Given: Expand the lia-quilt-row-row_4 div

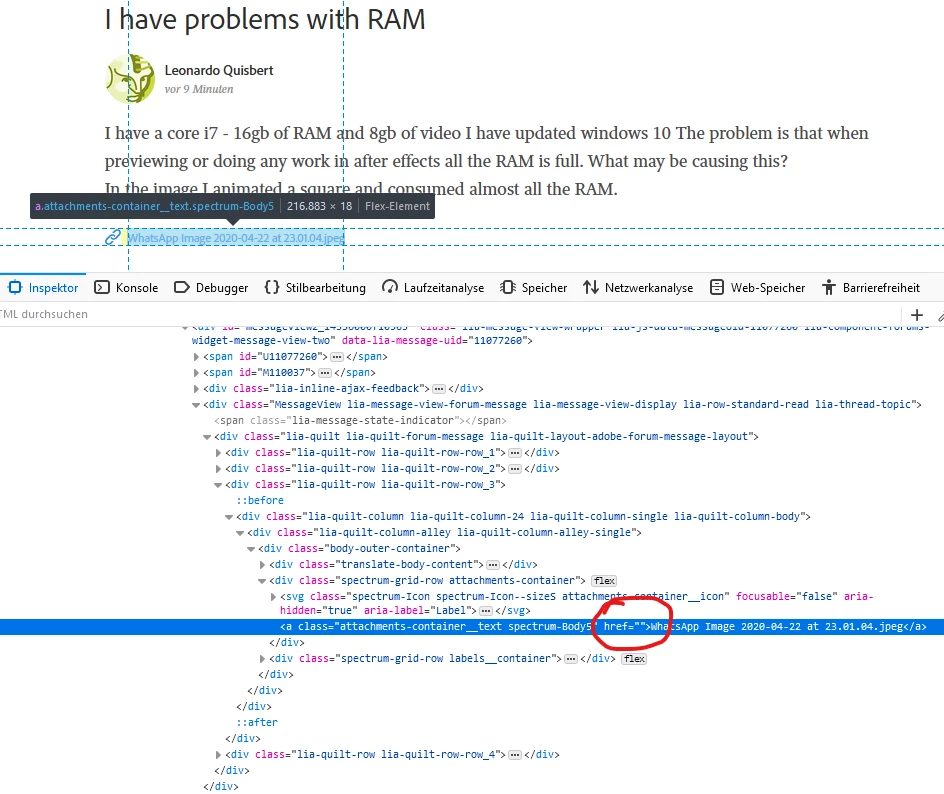Looking at the screenshot, I should pyautogui.click(x=219, y=755).
